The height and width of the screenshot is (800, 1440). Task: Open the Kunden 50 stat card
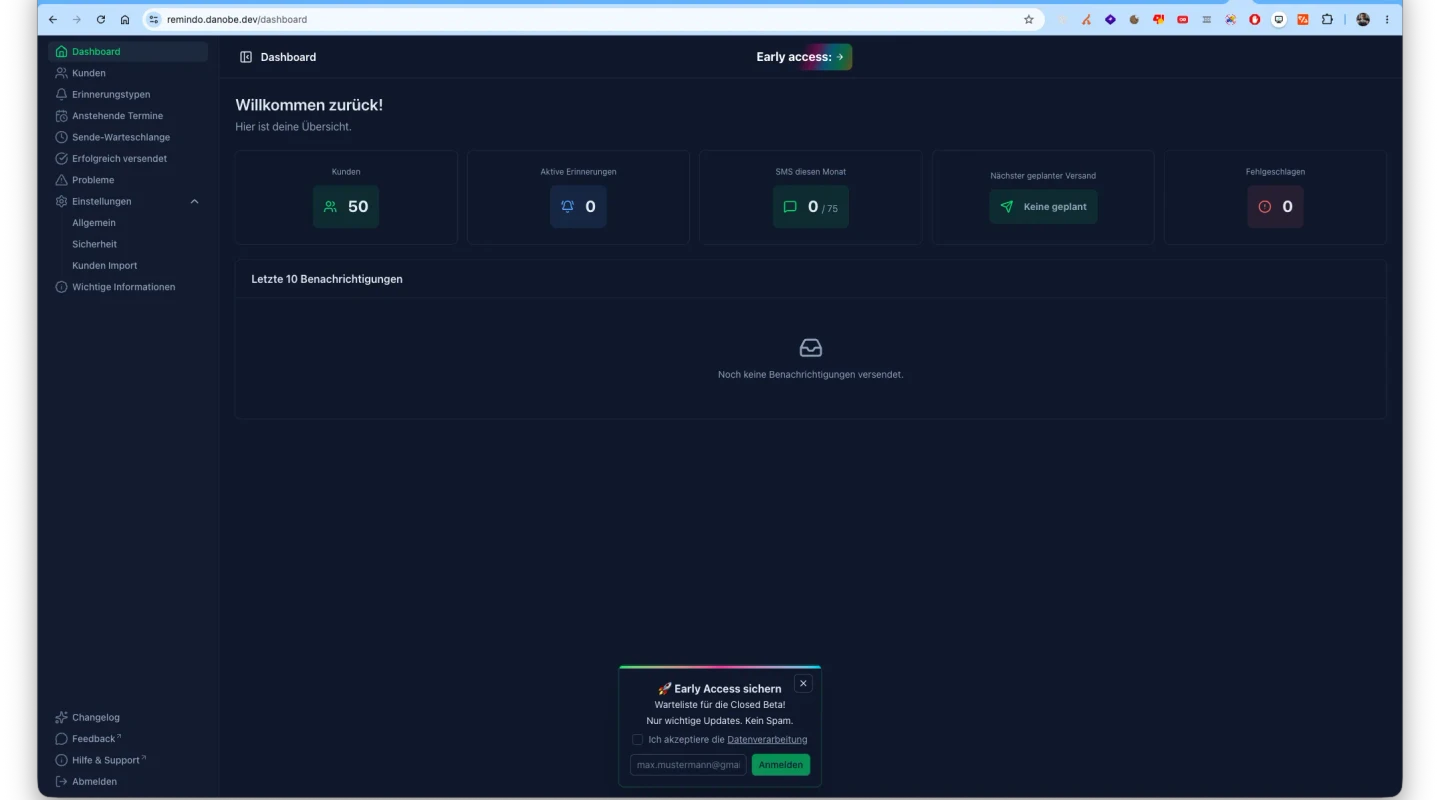pyautogui.click(x=346, y=197)
